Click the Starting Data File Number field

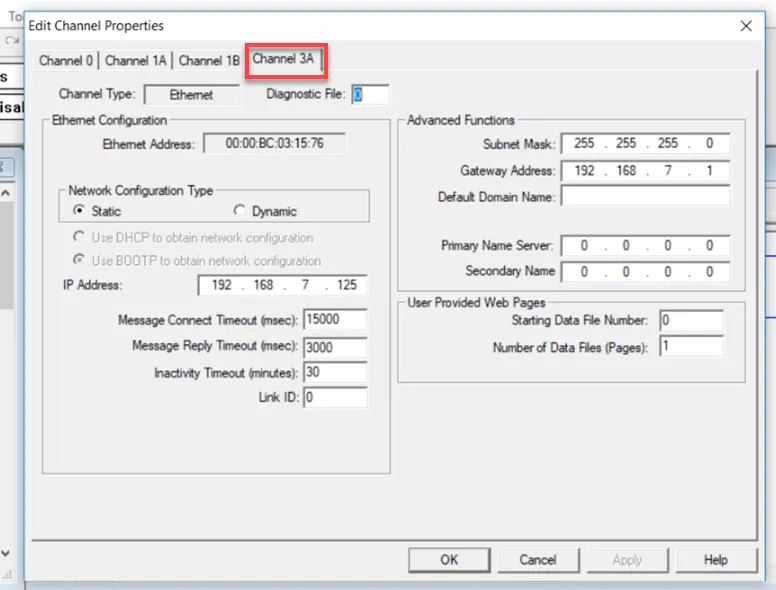[691, 320]
